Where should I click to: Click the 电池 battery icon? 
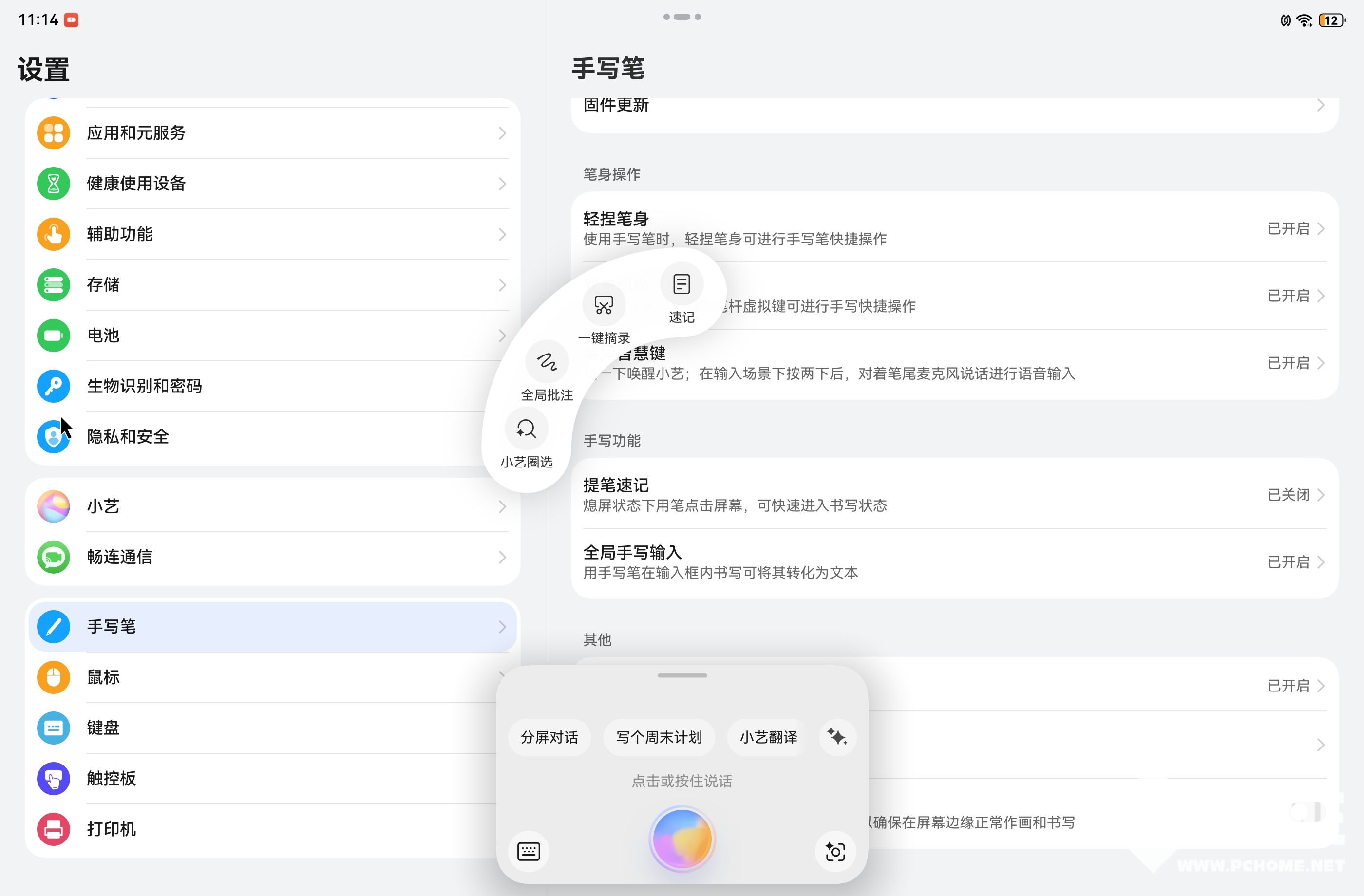click(x=53, y=335)
